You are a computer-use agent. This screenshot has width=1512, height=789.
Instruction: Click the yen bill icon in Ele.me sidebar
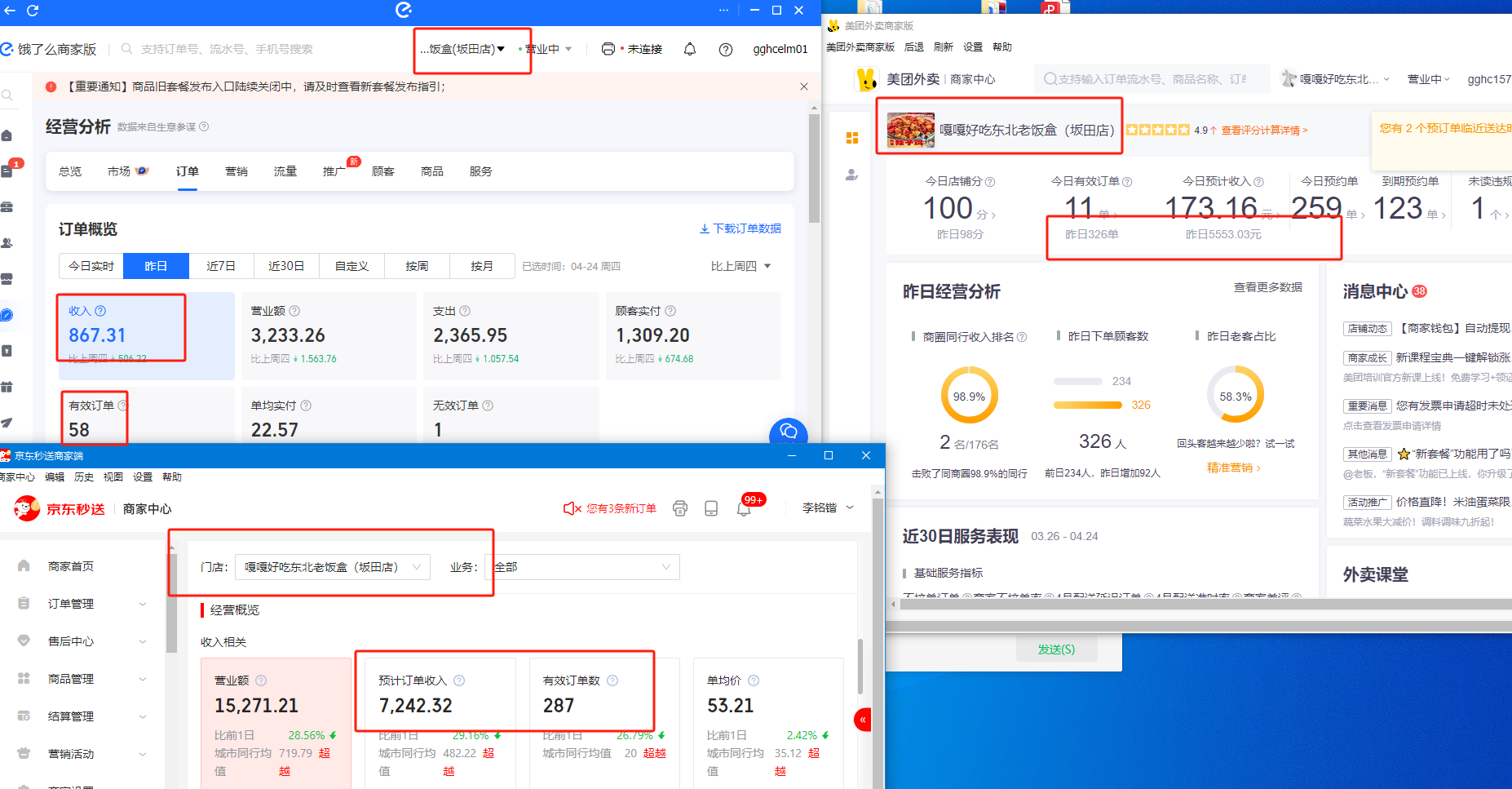coord(7,351)
